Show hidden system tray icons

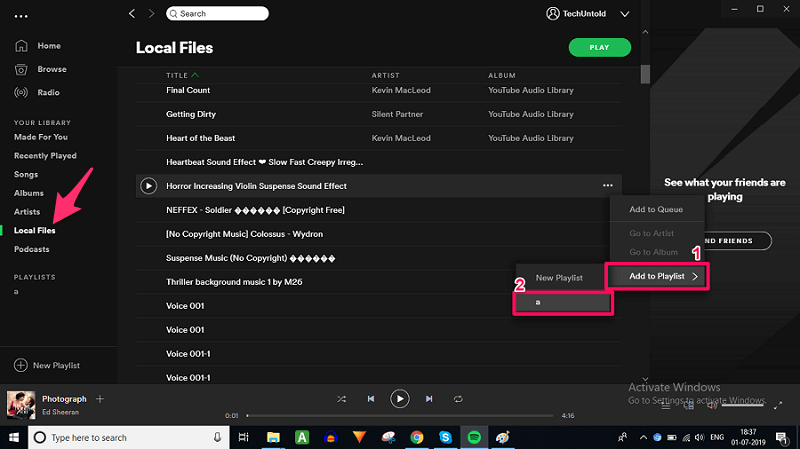pos(643,438)
